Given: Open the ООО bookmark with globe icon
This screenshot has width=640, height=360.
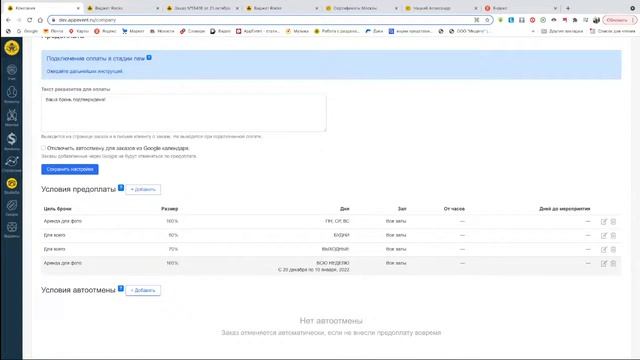Looking at the screenshot, I should point(469,31).
